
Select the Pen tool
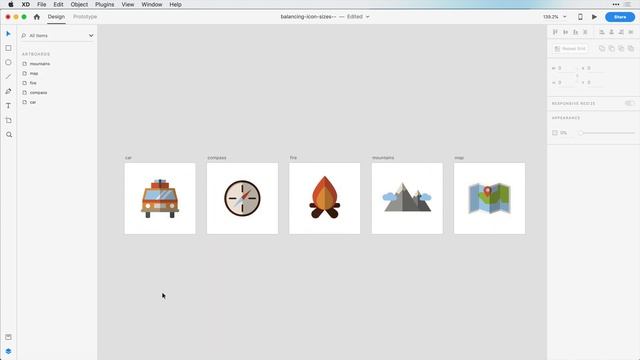(x=8, y=91)
